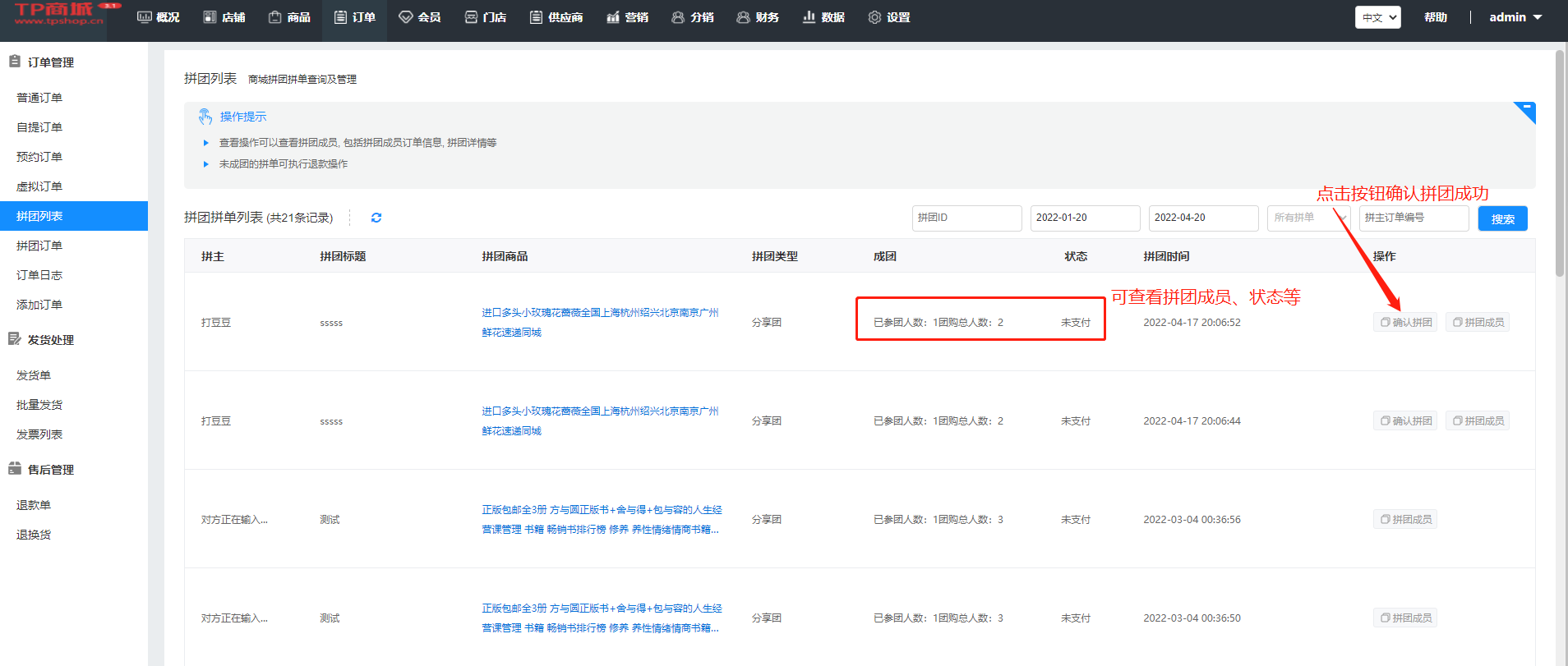Screen dimensions: 1568x666
Task: Open 发货单 in the sidebar menu
Action: pyautogui.click(x=34, y=375)
